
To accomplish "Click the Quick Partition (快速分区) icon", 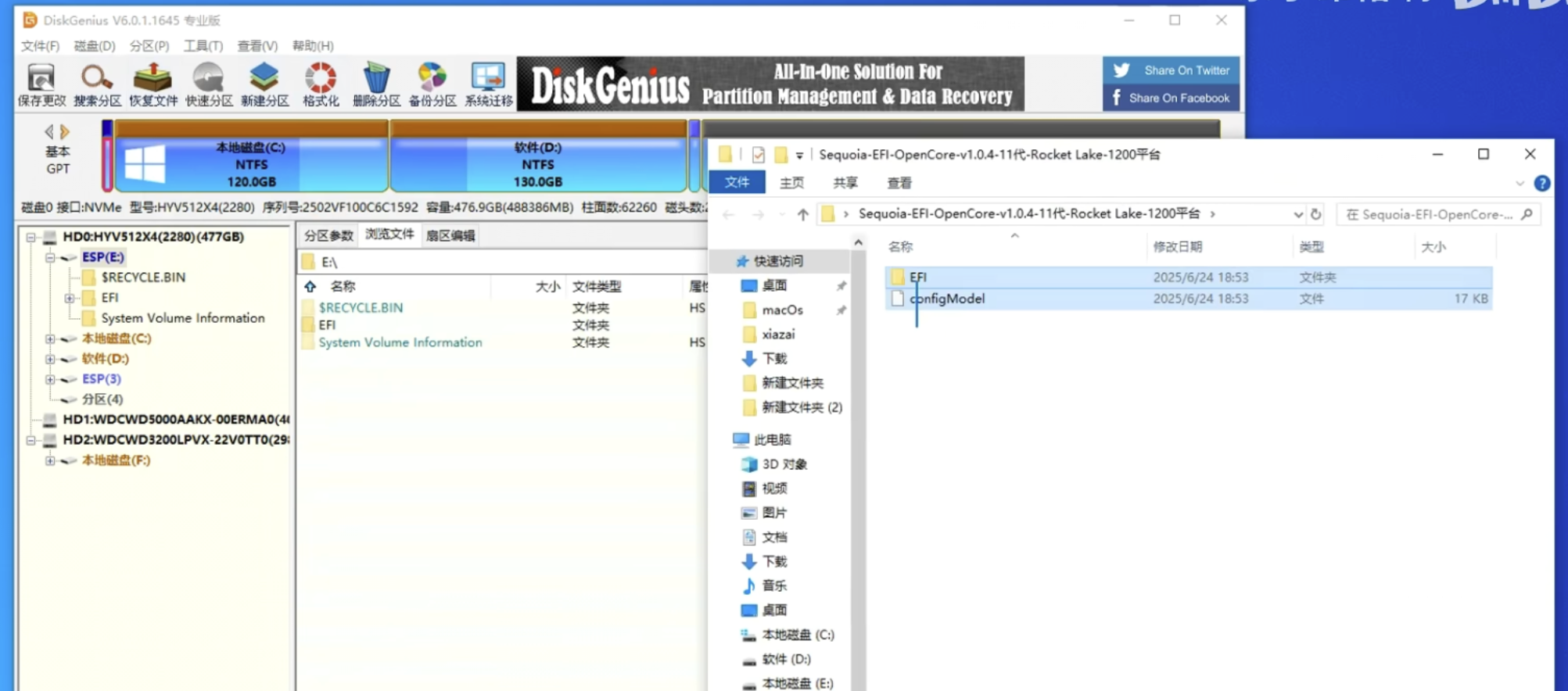I will point(209,84).
